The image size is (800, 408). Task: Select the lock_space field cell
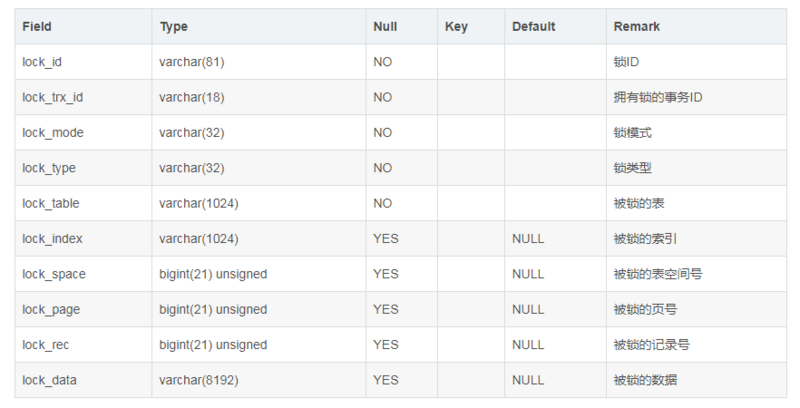54,274
